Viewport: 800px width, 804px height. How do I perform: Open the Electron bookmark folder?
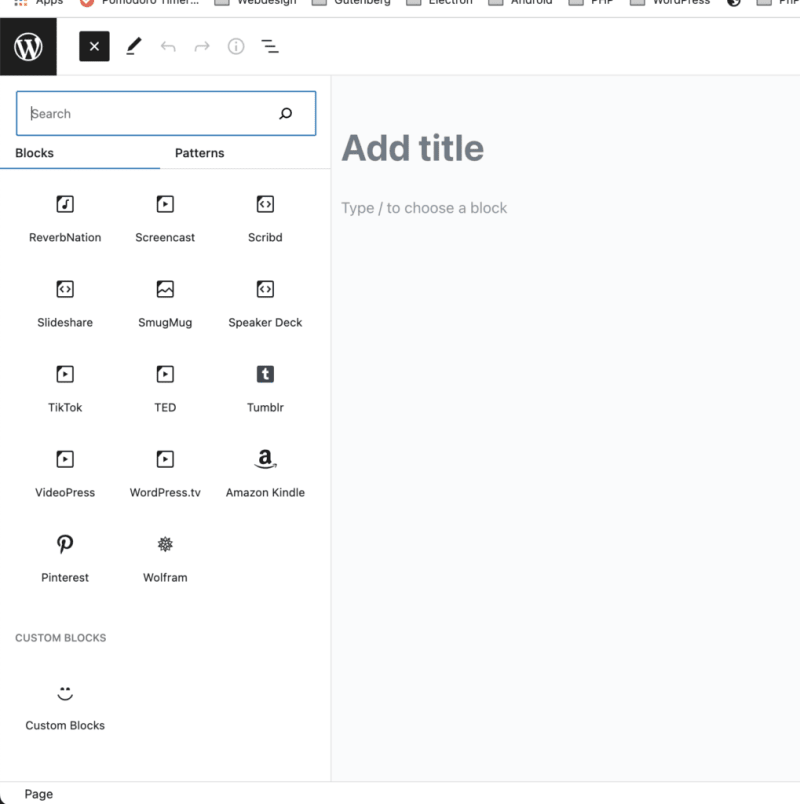click(438, 3)
